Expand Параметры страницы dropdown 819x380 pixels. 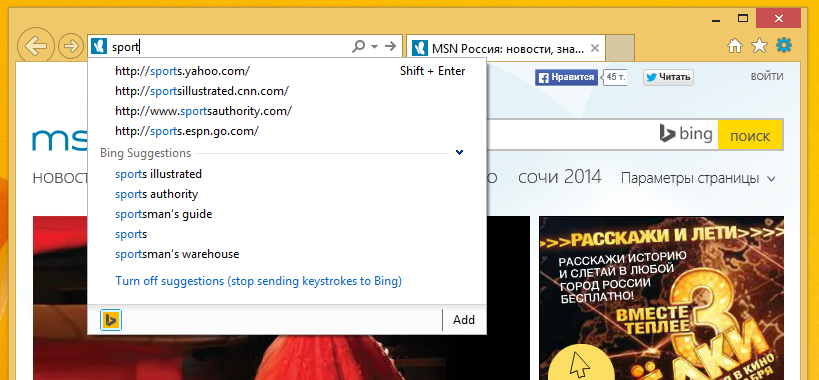698,179
